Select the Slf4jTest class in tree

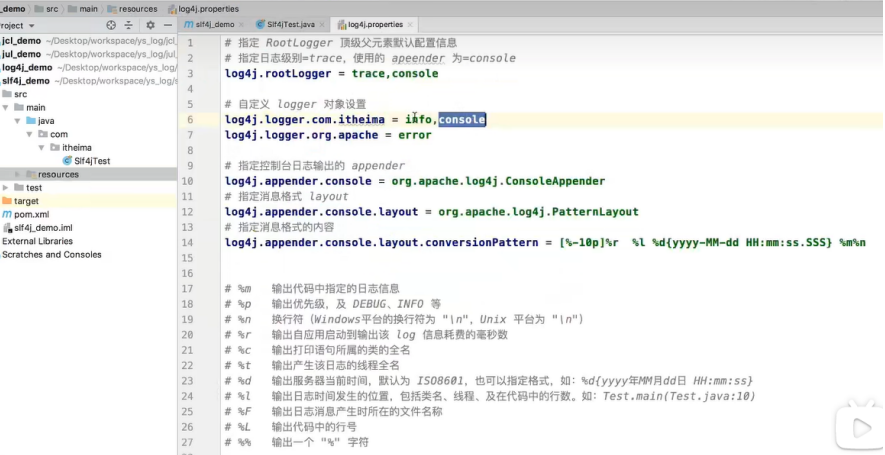pyautogui.click(x=92, y=161)
